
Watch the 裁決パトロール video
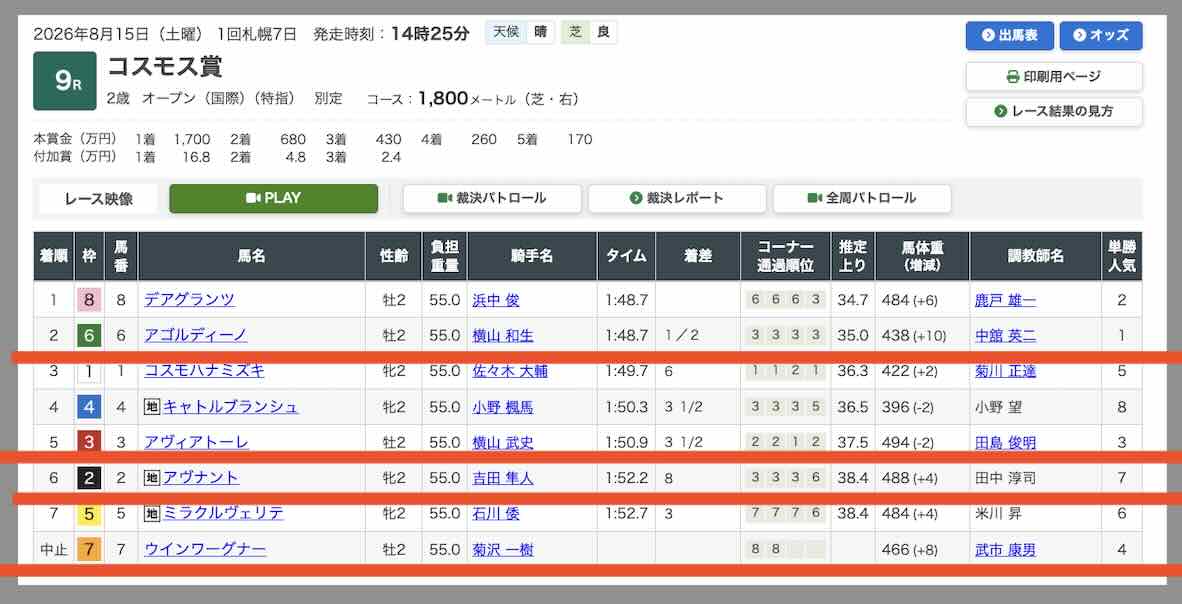(492, 198)
